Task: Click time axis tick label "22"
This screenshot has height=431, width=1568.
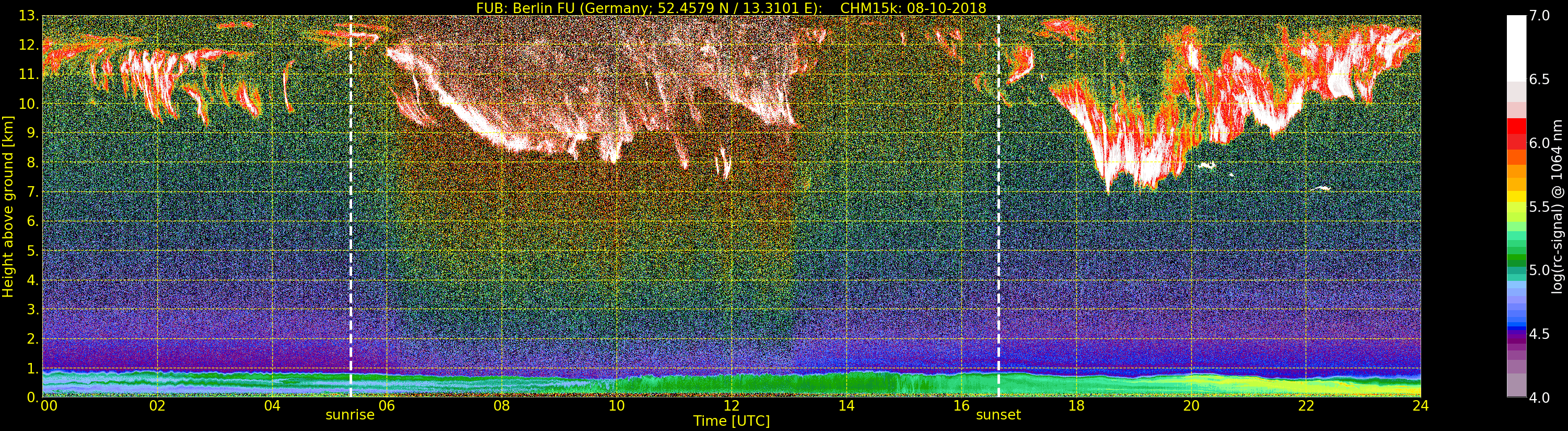Action: 1306,405
